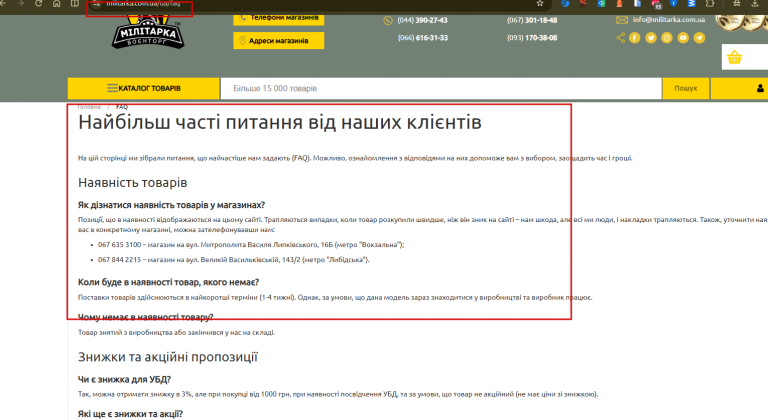
Task: Click the site info icon in address bar
Action: click(96, 3)
